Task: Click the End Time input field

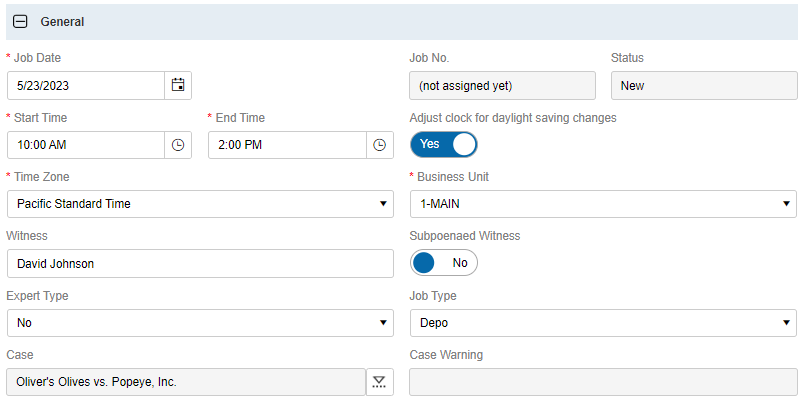Action: pos(287,145)
